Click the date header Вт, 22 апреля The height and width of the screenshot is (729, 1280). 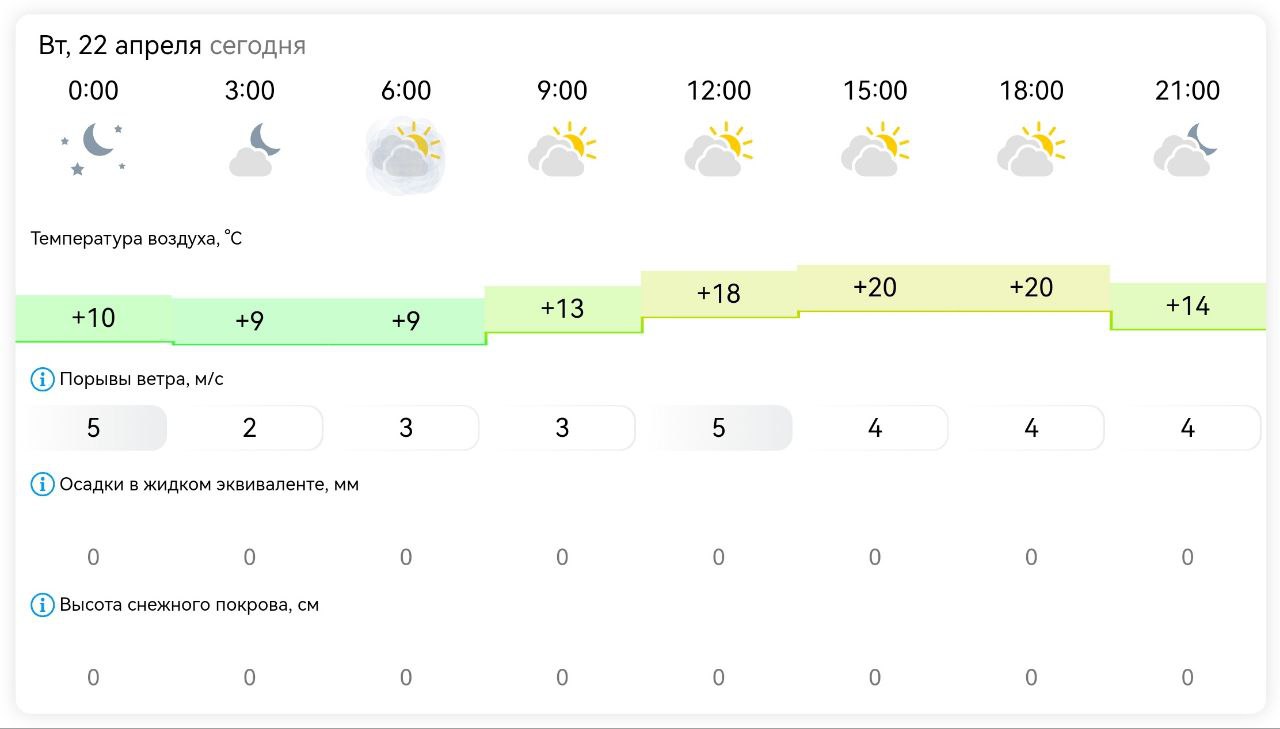120,45
